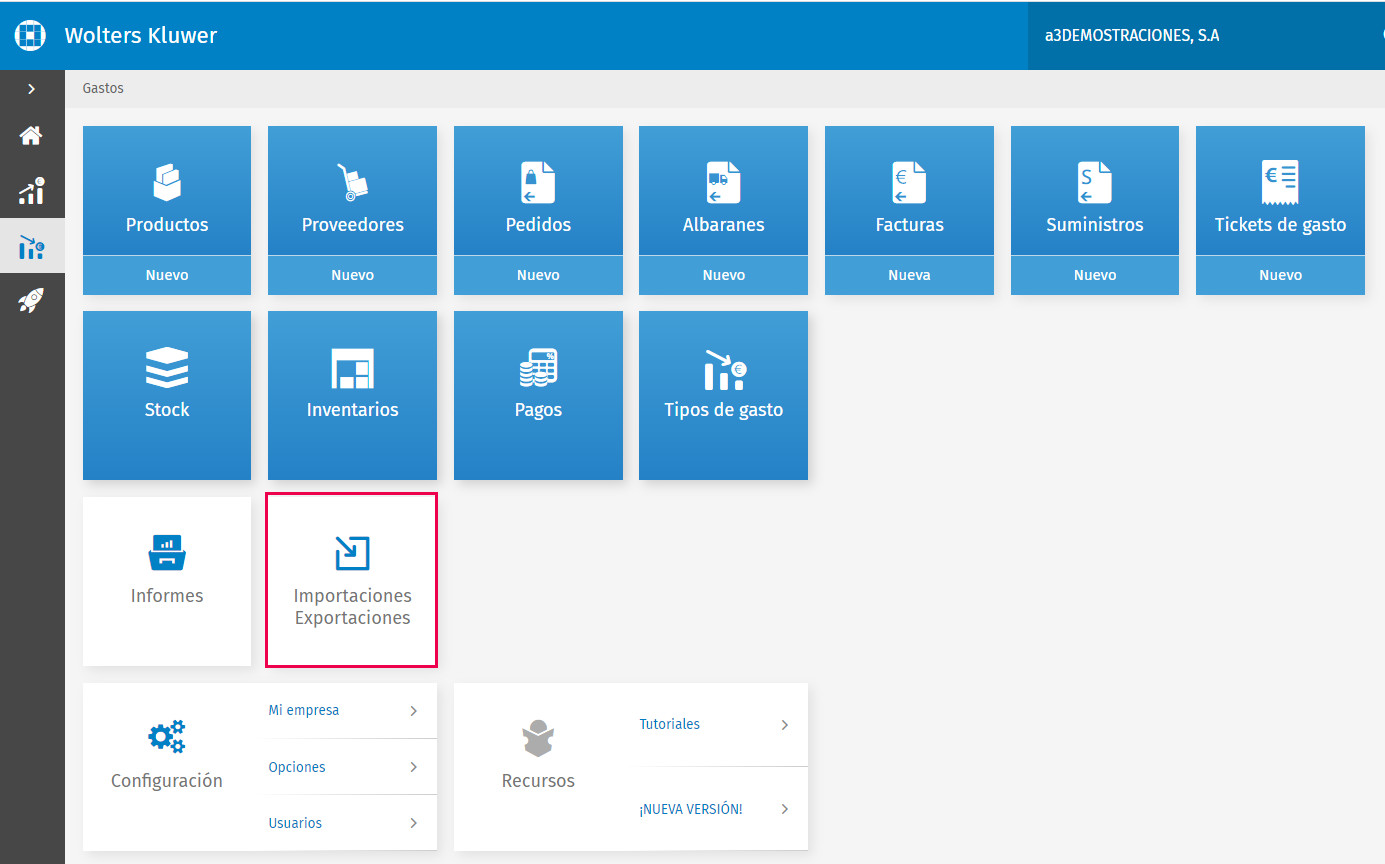
Task: Open Importaciones Exportaciones tile
Action: (351, 580)
